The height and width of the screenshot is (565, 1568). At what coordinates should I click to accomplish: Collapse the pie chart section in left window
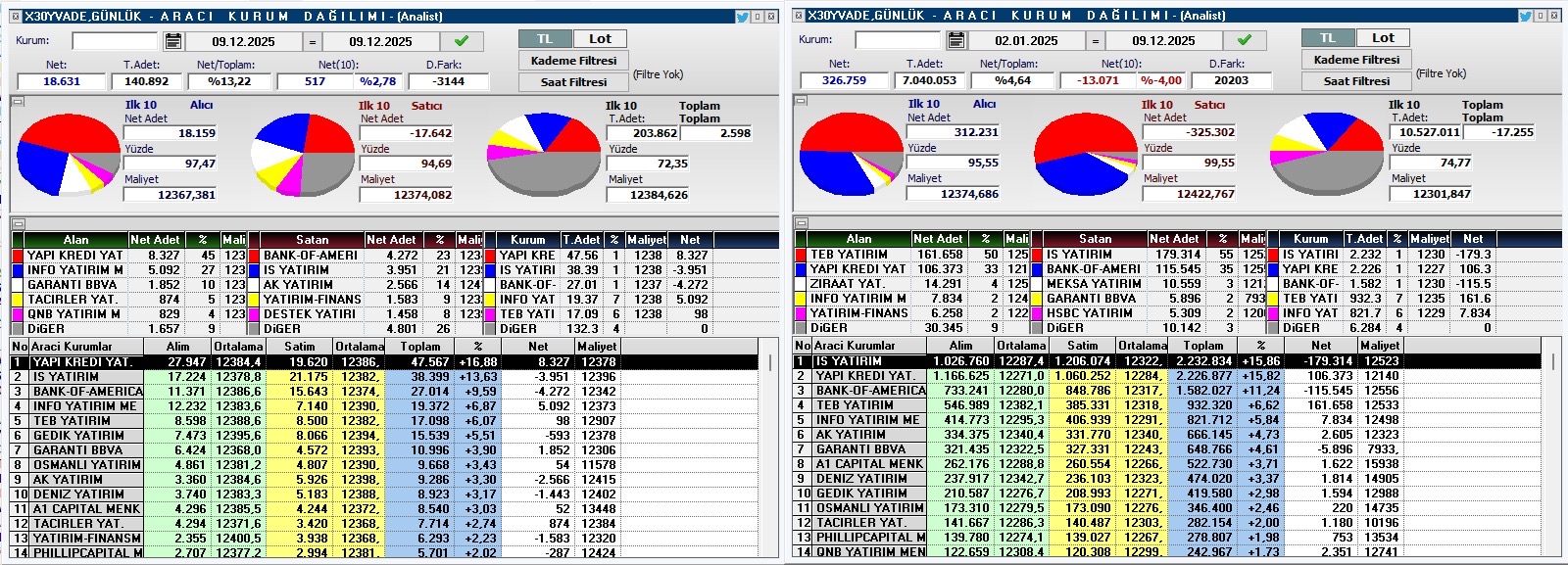click(x=18, y=102)
